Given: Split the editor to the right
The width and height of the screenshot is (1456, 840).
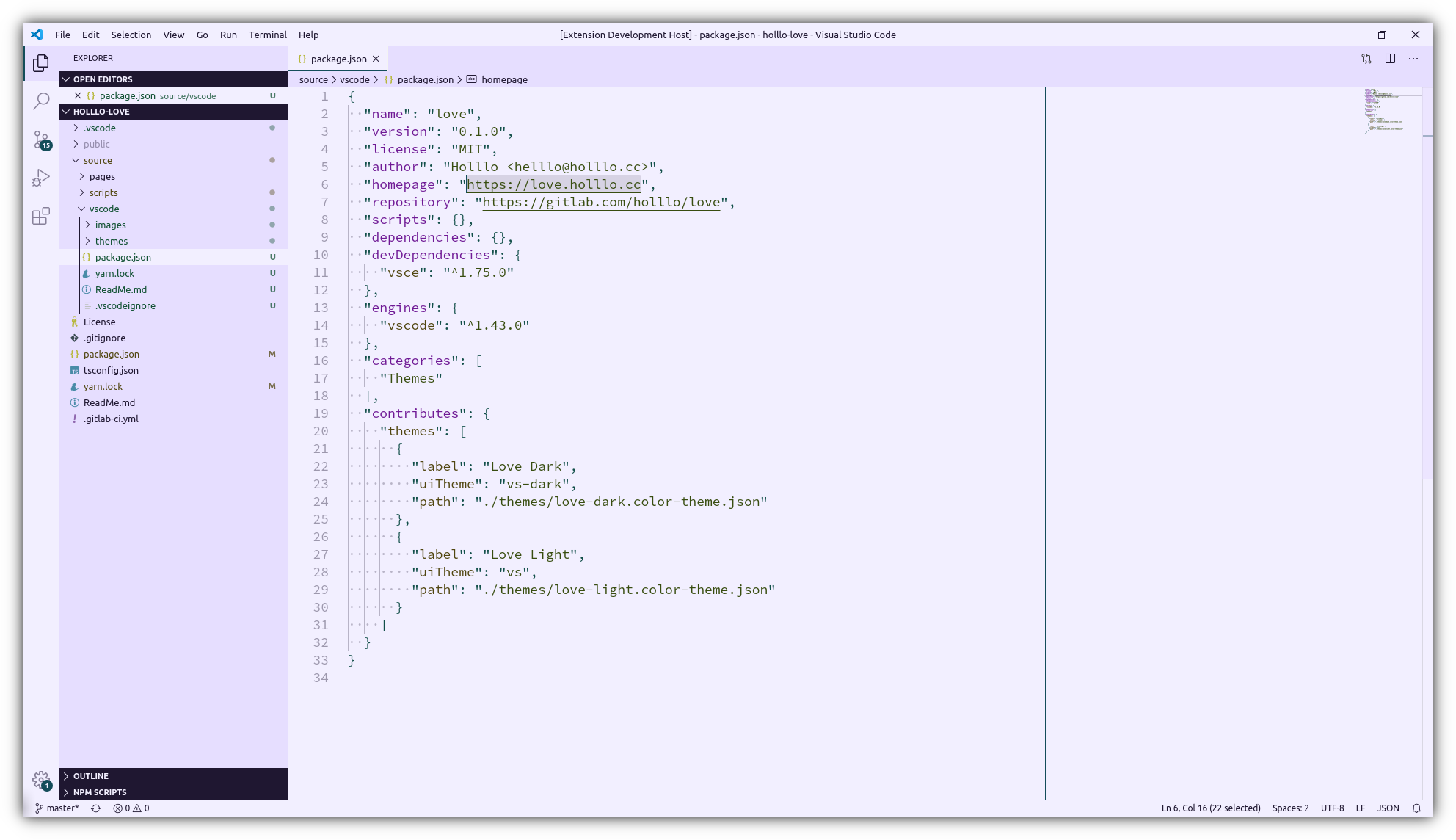Looking at the screenshot, I should tap(1390, 59).
